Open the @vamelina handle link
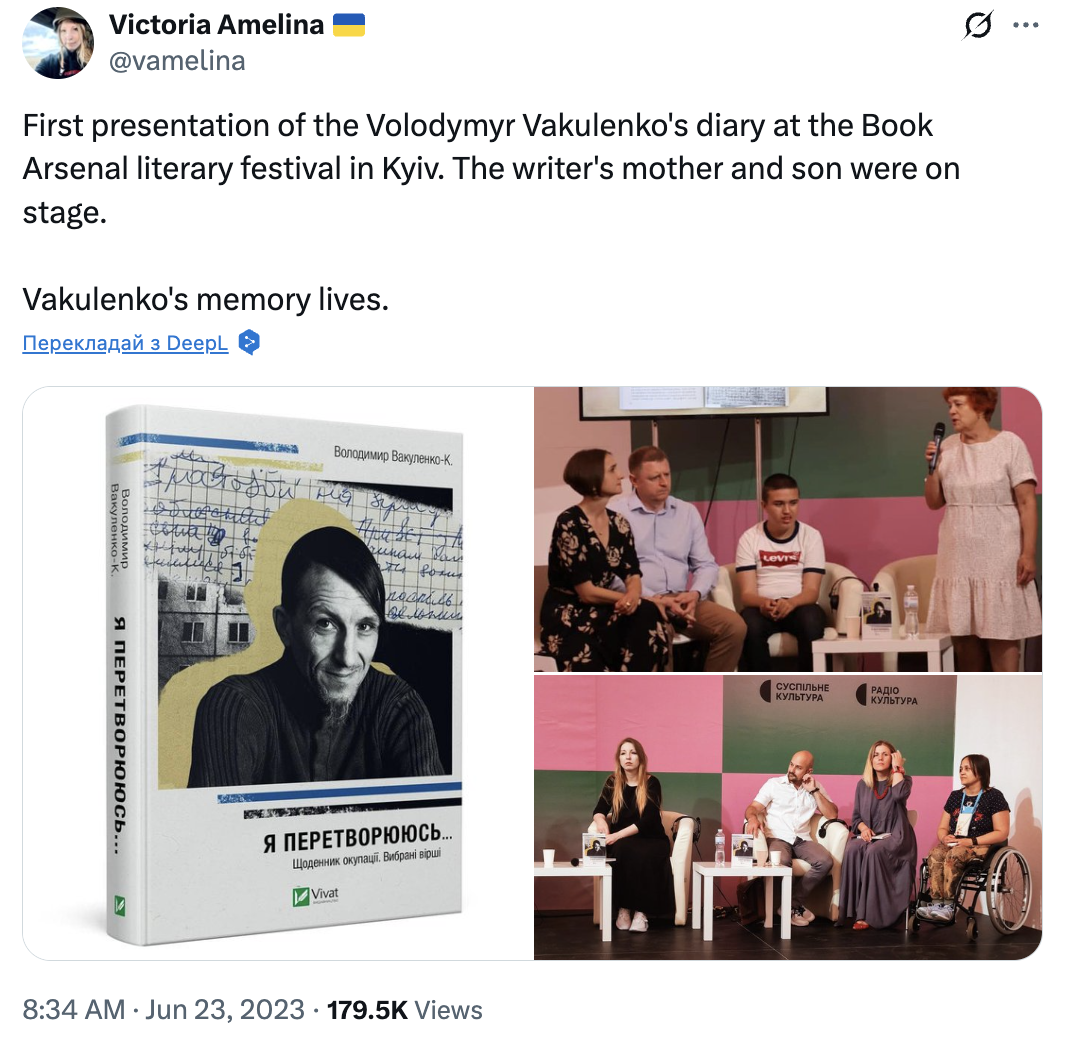Image resolution: width=1068 pixels, height=1048 pixels. pos(177,61)
